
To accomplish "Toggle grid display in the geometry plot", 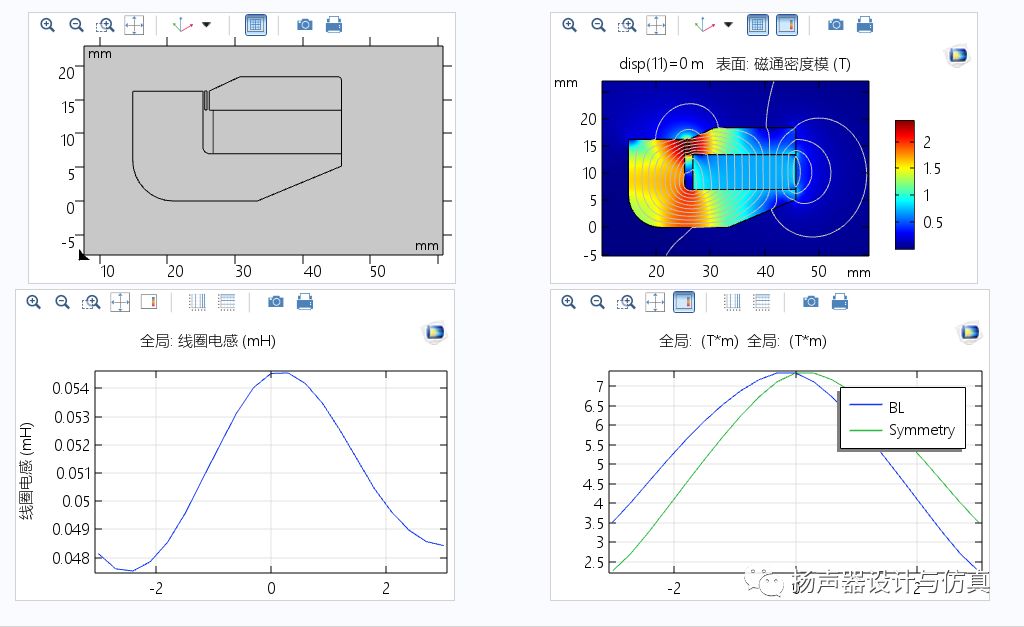I will pyautogui.click(x=256, y=25).
